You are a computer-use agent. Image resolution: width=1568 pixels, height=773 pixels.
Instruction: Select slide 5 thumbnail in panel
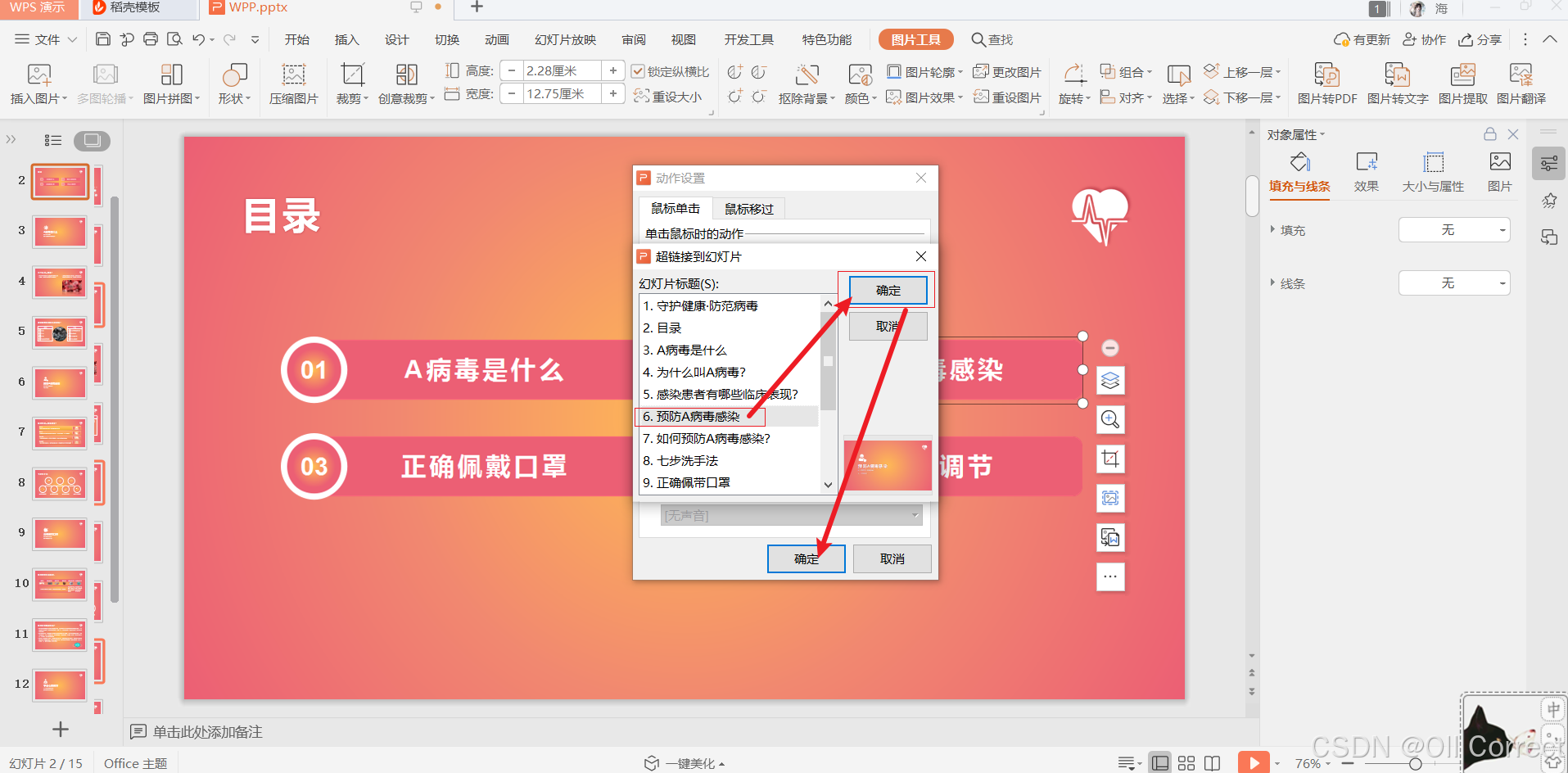(60, 332)
